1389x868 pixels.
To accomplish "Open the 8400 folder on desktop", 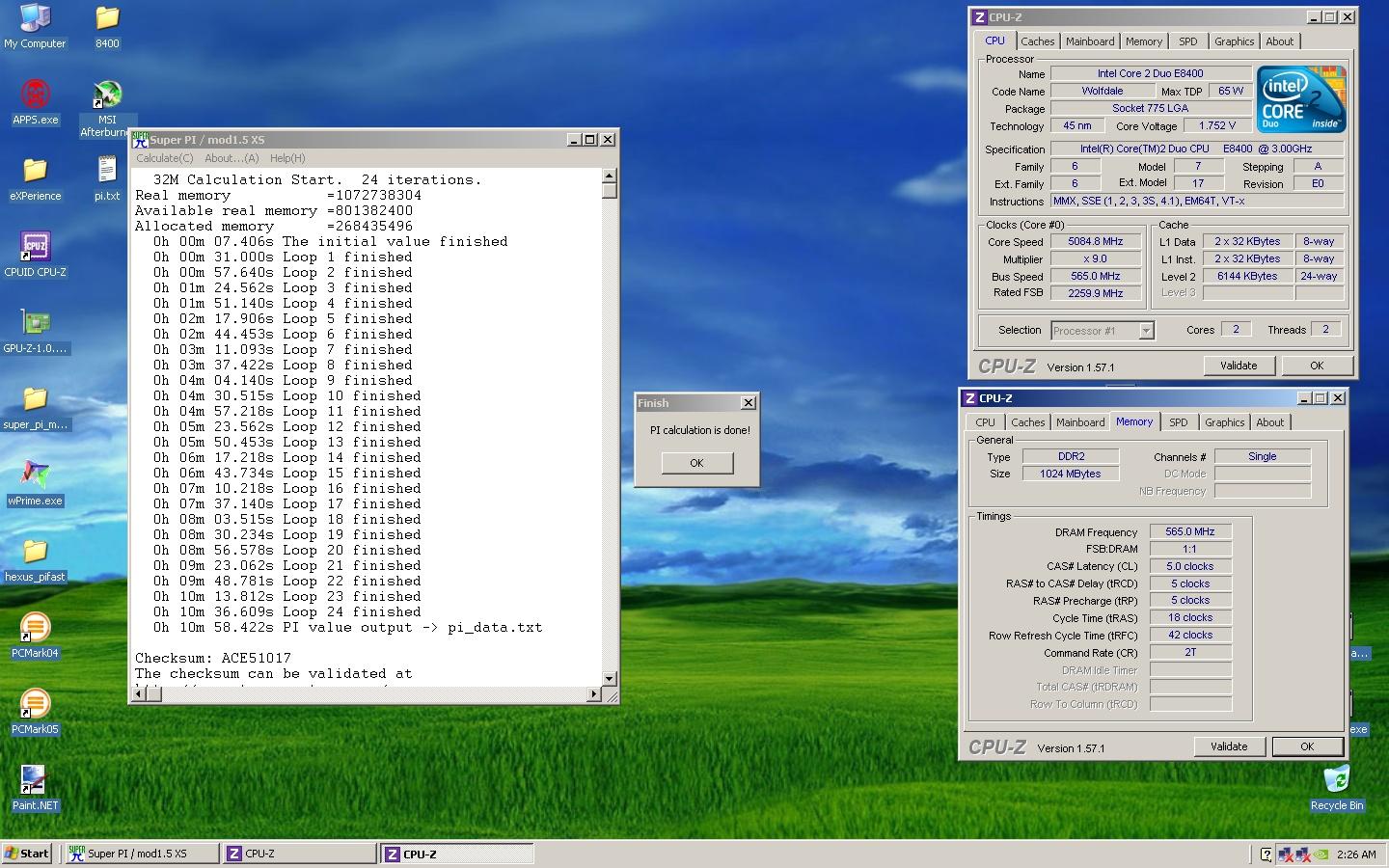I will pos(107,26).
